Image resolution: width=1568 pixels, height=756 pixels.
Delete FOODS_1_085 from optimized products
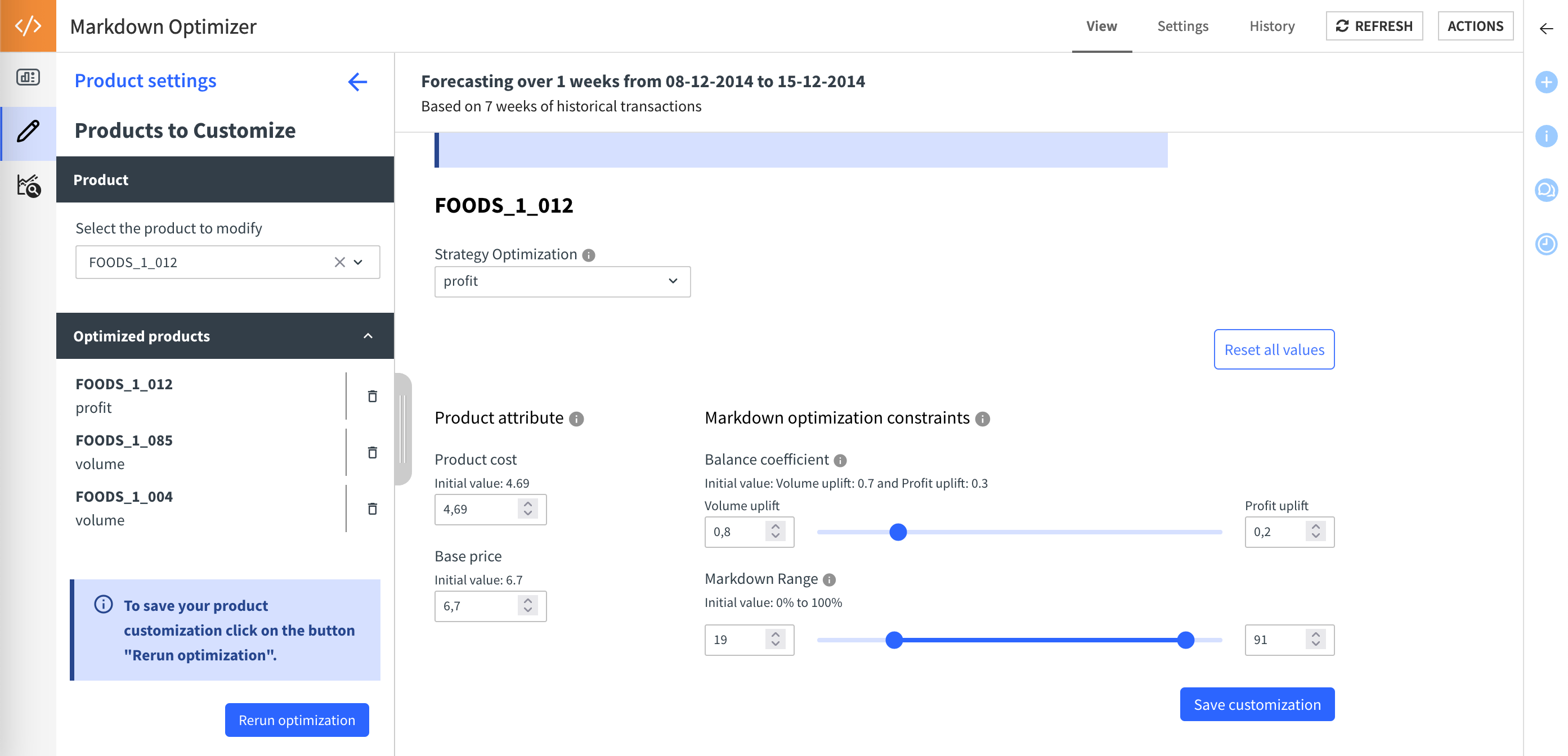click(x=373, y=452)
